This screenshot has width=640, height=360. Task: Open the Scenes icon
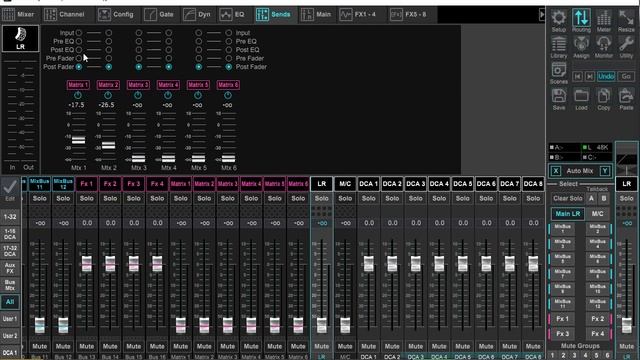559,70
